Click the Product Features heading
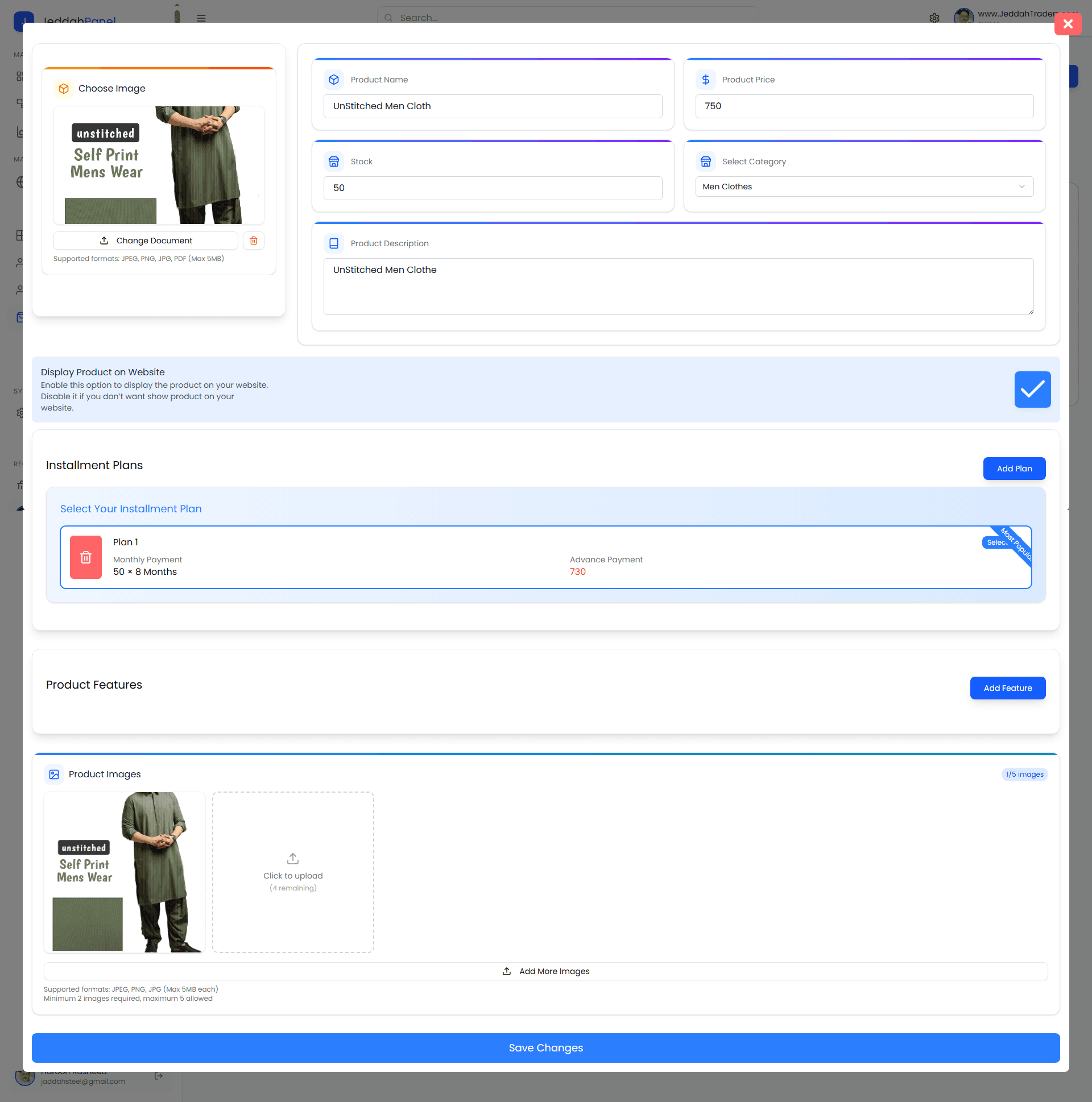The image size is (1092, 1102). point(94,685)
